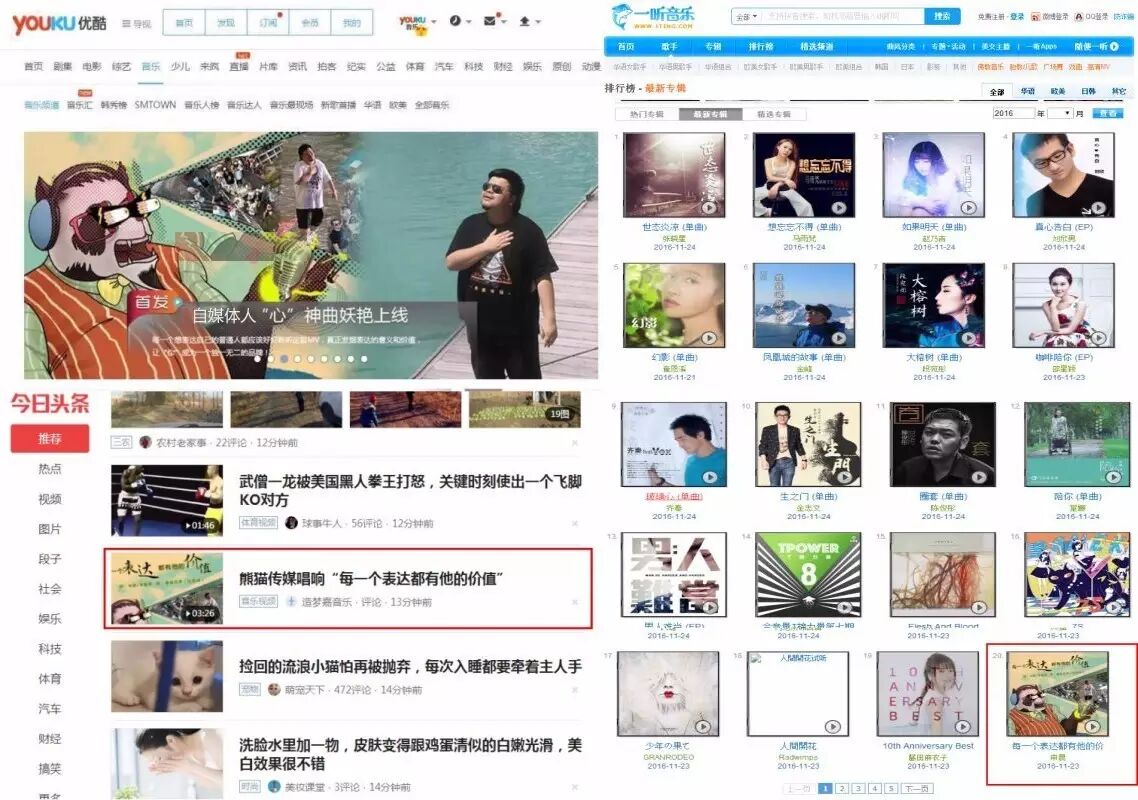Click the 一听音乐 search input box
Screen dimensions: 1138x800
[843, 16]
